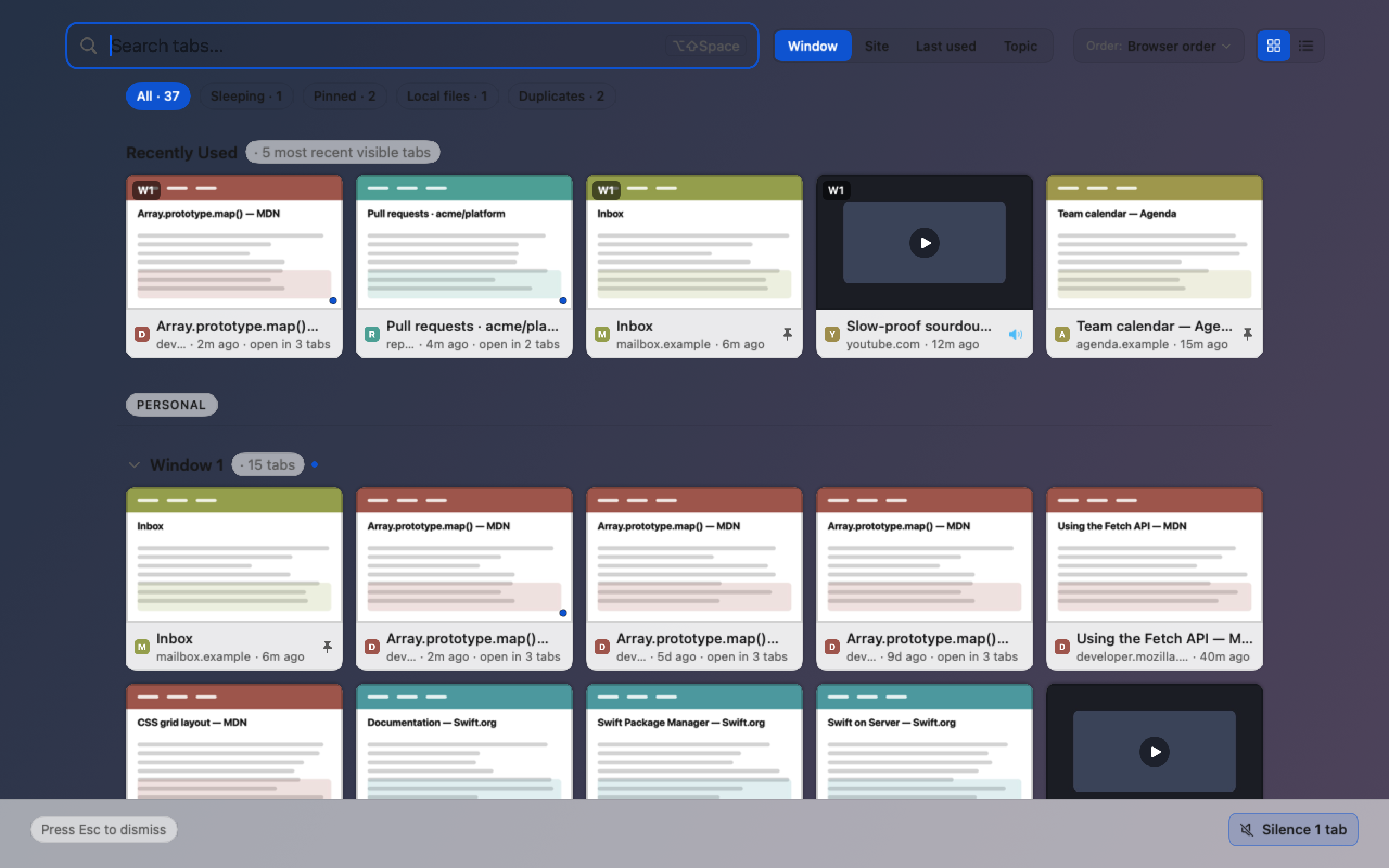Screen dimensions: 1389x868
Task: Click the play button on Slow-proof sourdough thumbnail
Action: tap(924, 243)
